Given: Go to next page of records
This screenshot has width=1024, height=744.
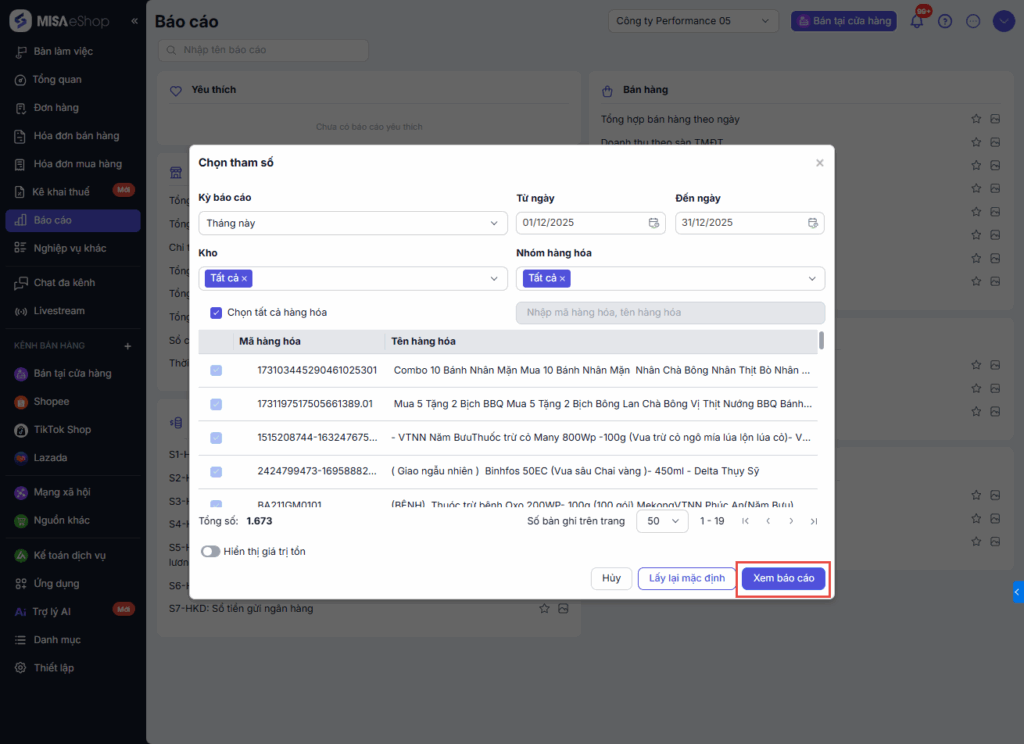Looking at the screenshot, I should (x=791, y=521).
